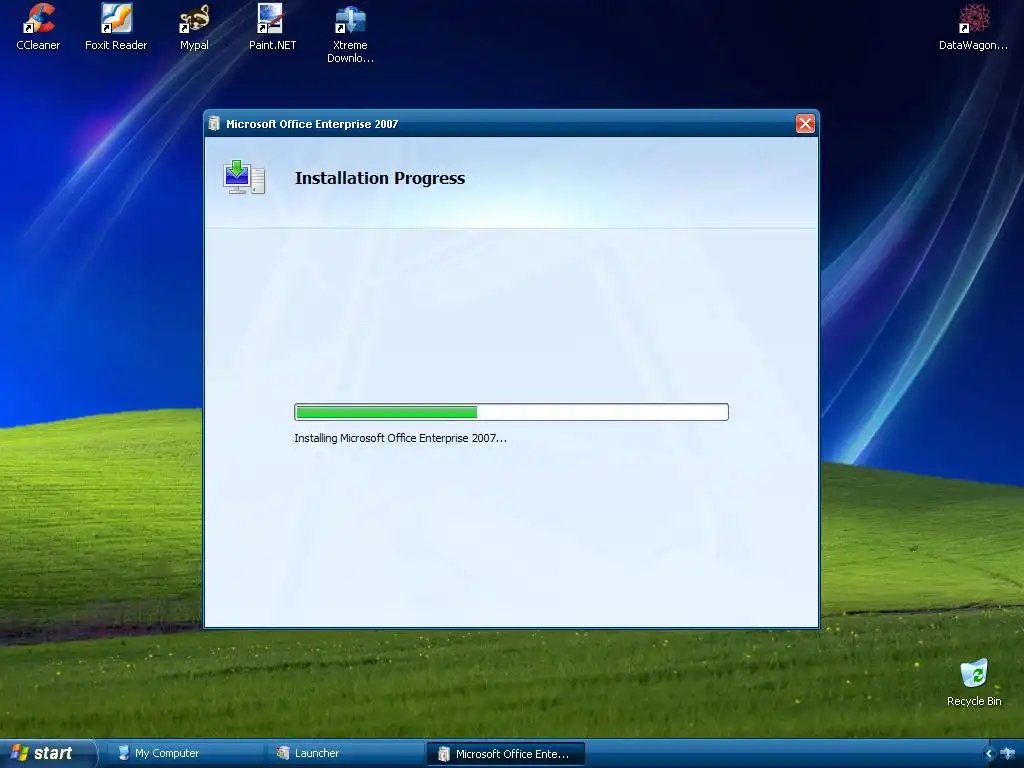The image size is (1024, 768).
Task: Open the Recycle Bin
Action: coord(974,682)
